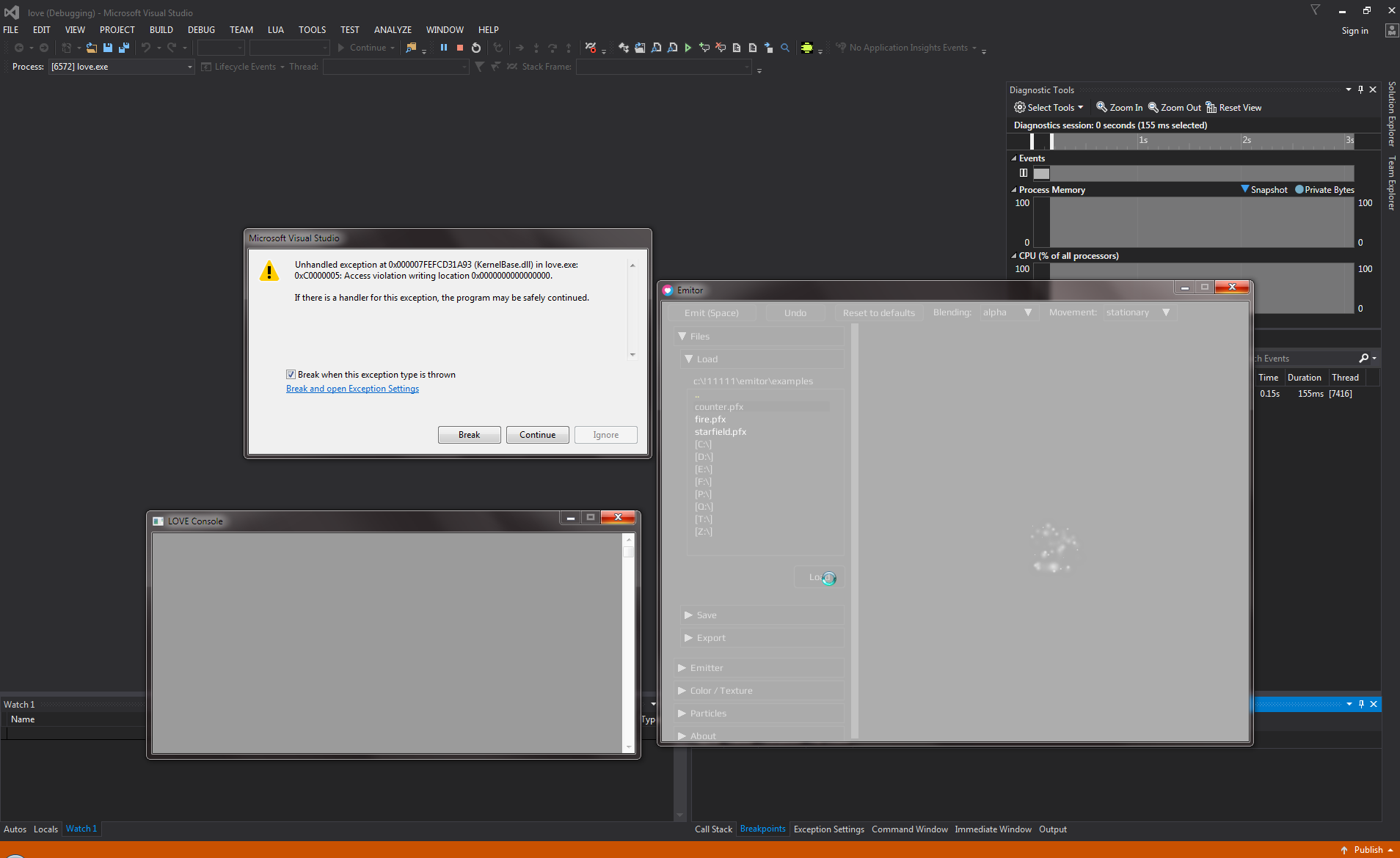1400x858 pixels.
Task: Open the ANALYZE menu
Action: coord(393,30)
